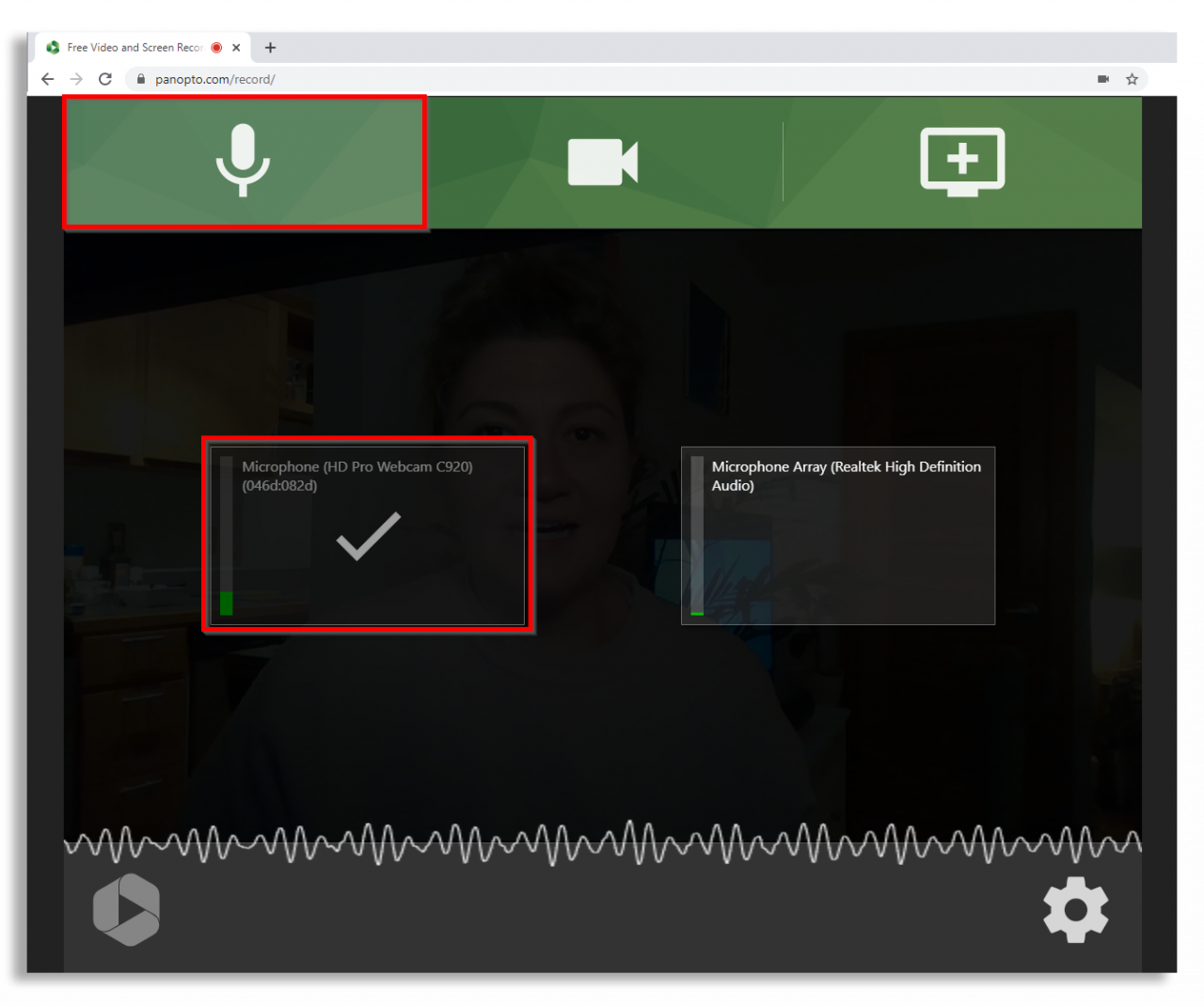Viewport: 1204px width, 1006px height.
Task: Click the browser forward arrow
Action: pos(76,79)
